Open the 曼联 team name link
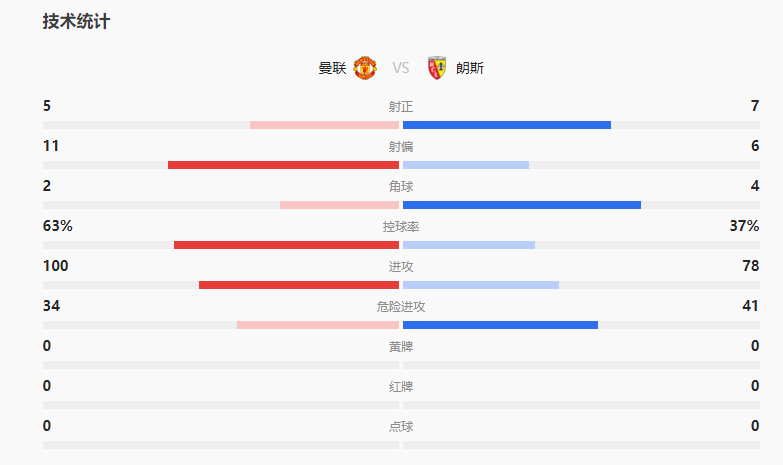This screenshot has height=465, width=783. 332,68
